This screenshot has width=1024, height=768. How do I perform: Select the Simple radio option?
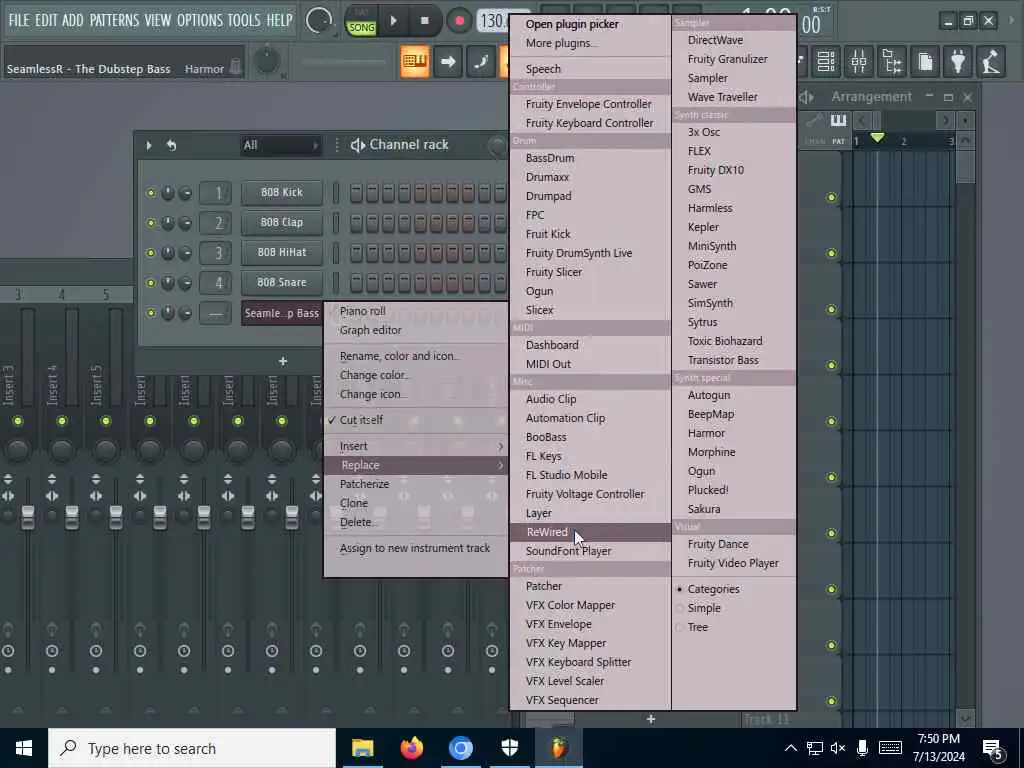click(x=704, y=609)
